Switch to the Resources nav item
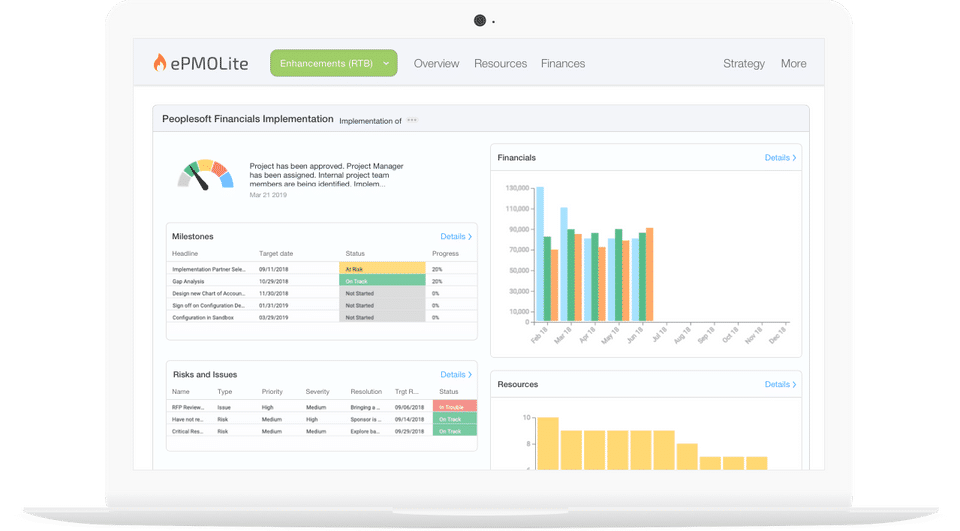The image size is (960, 531). pyautogui.click(x=500, y=64)
